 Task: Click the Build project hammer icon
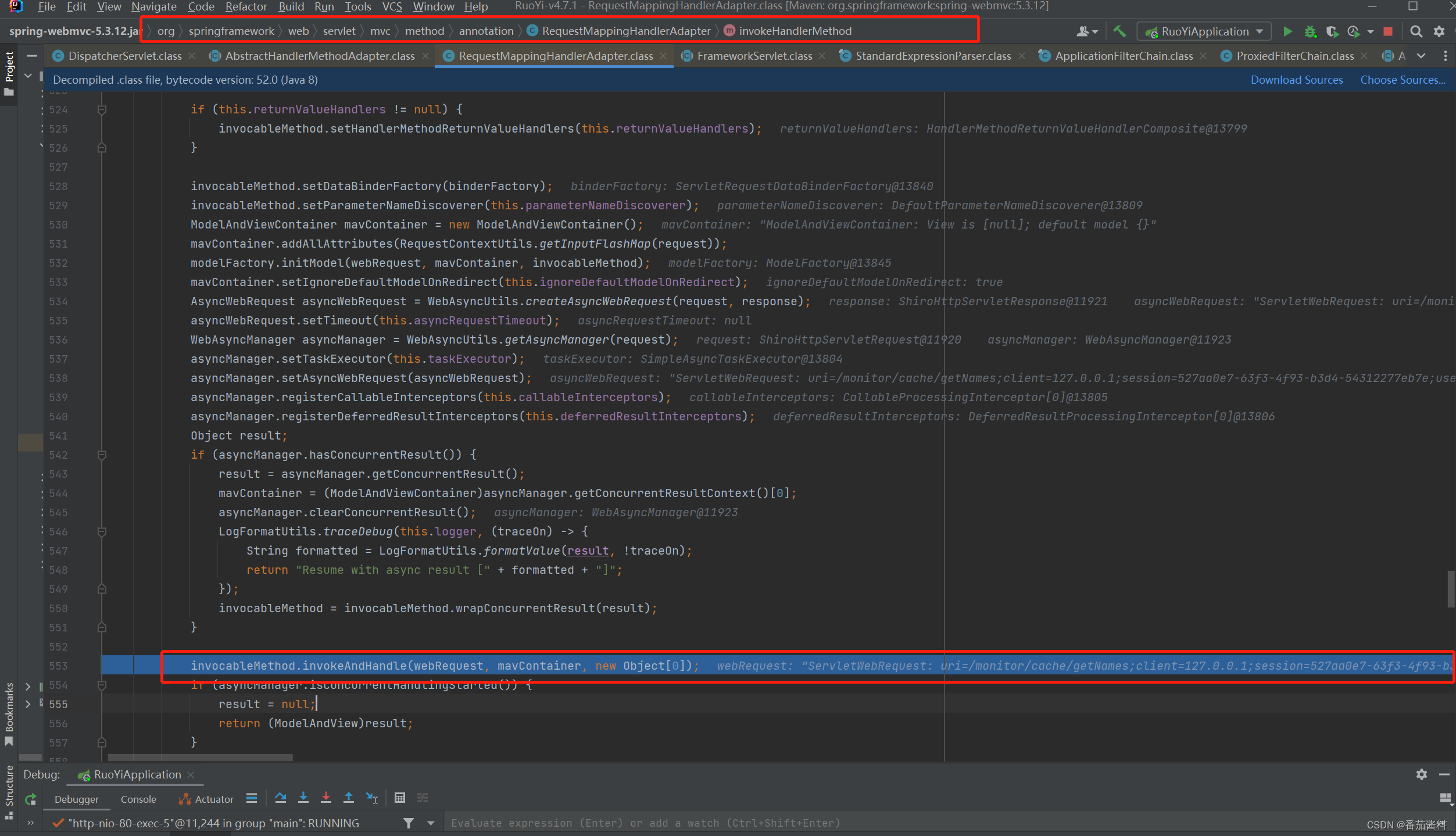[x=1119, y=31]
